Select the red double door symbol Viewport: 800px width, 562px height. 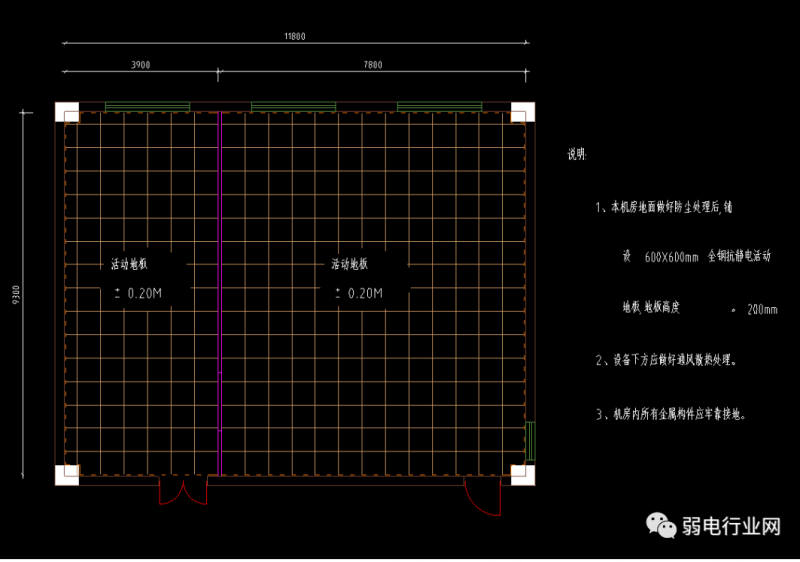[183, 492]
